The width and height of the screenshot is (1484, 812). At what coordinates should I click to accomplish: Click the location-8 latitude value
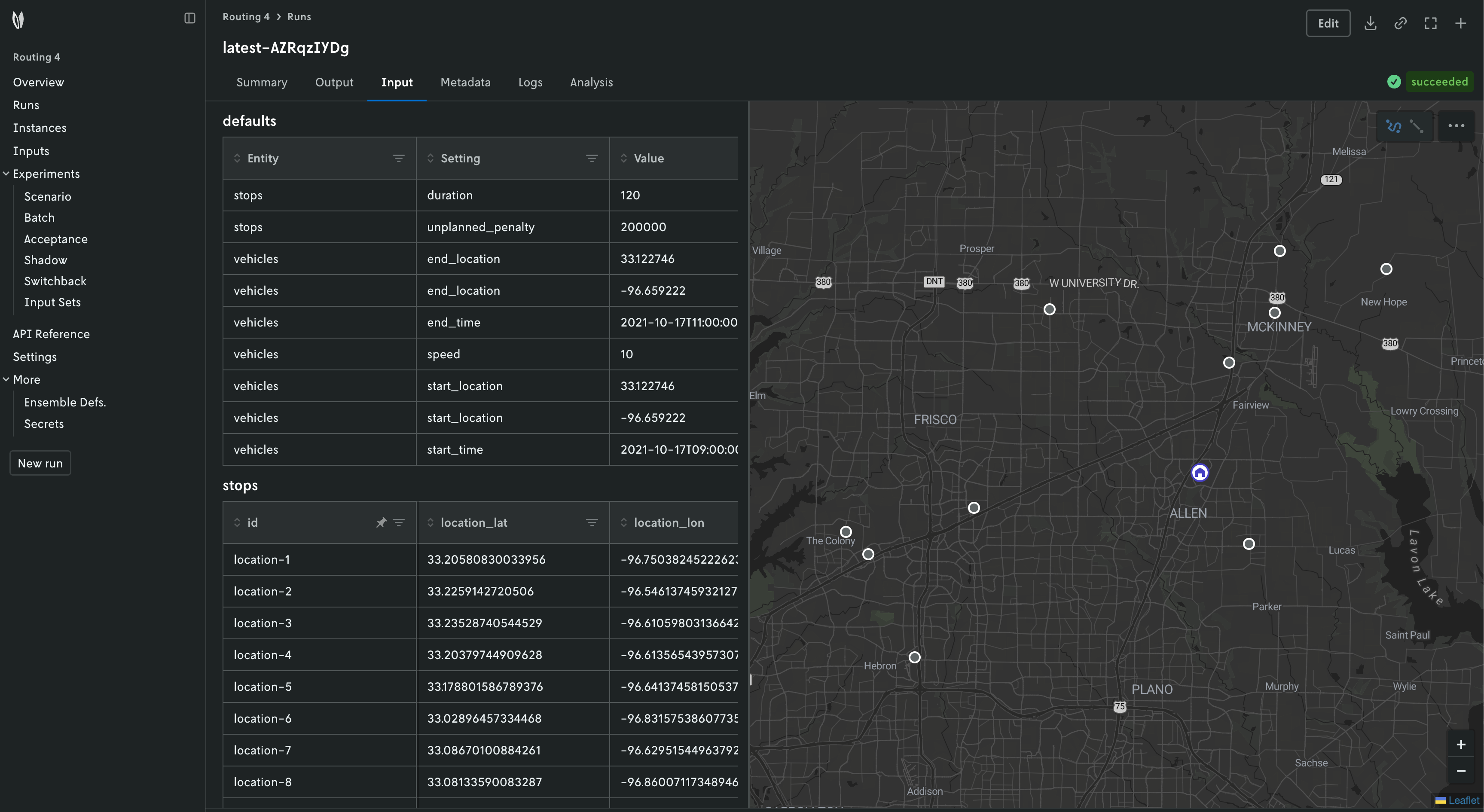pyautogui.click(x=484, y=782)
